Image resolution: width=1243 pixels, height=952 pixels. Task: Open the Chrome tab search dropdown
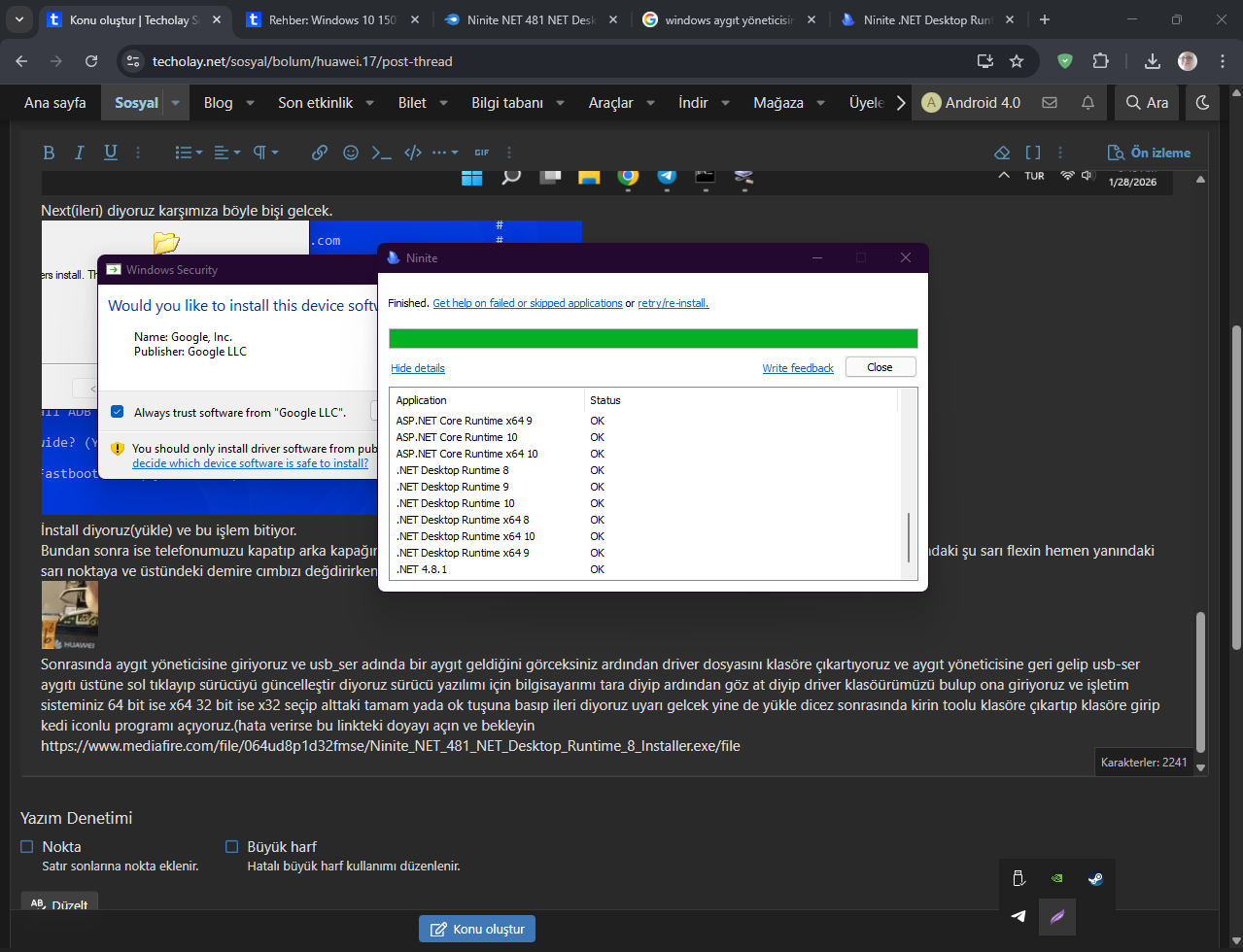19,19
